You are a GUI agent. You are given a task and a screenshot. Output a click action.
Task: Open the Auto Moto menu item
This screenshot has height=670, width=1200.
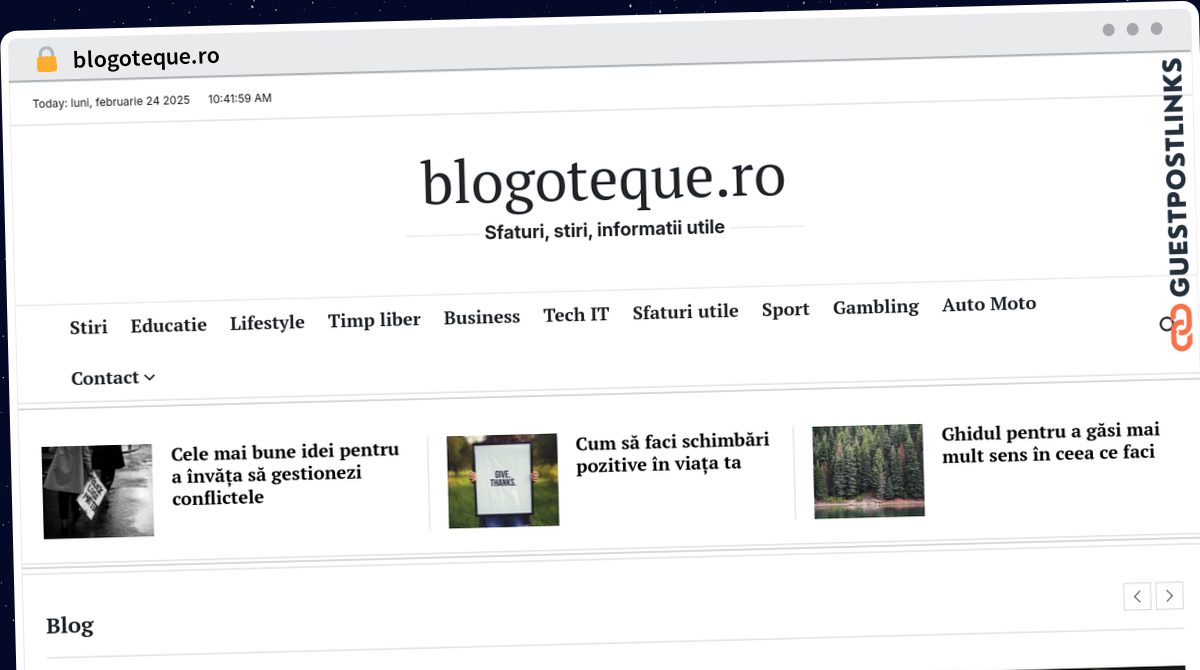(x=989, y=304)
